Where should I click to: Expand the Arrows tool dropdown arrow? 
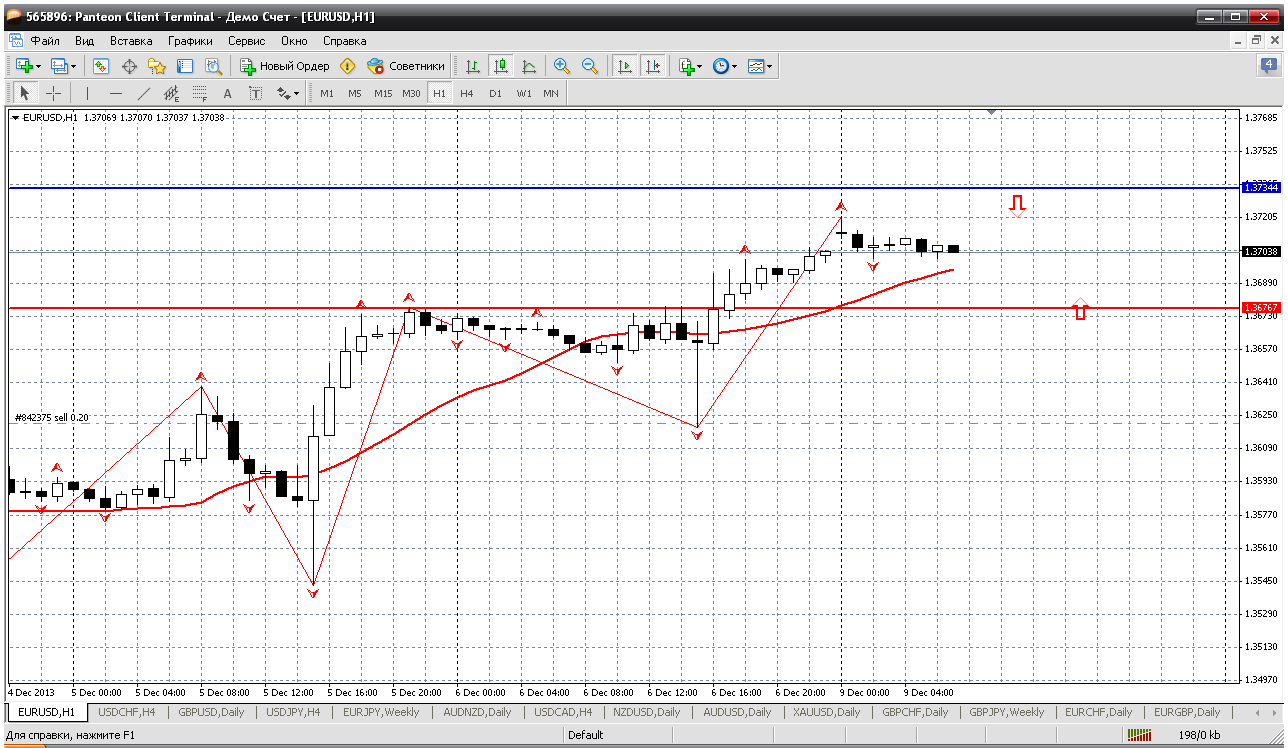pyautogui.click(x=296, y=94)
